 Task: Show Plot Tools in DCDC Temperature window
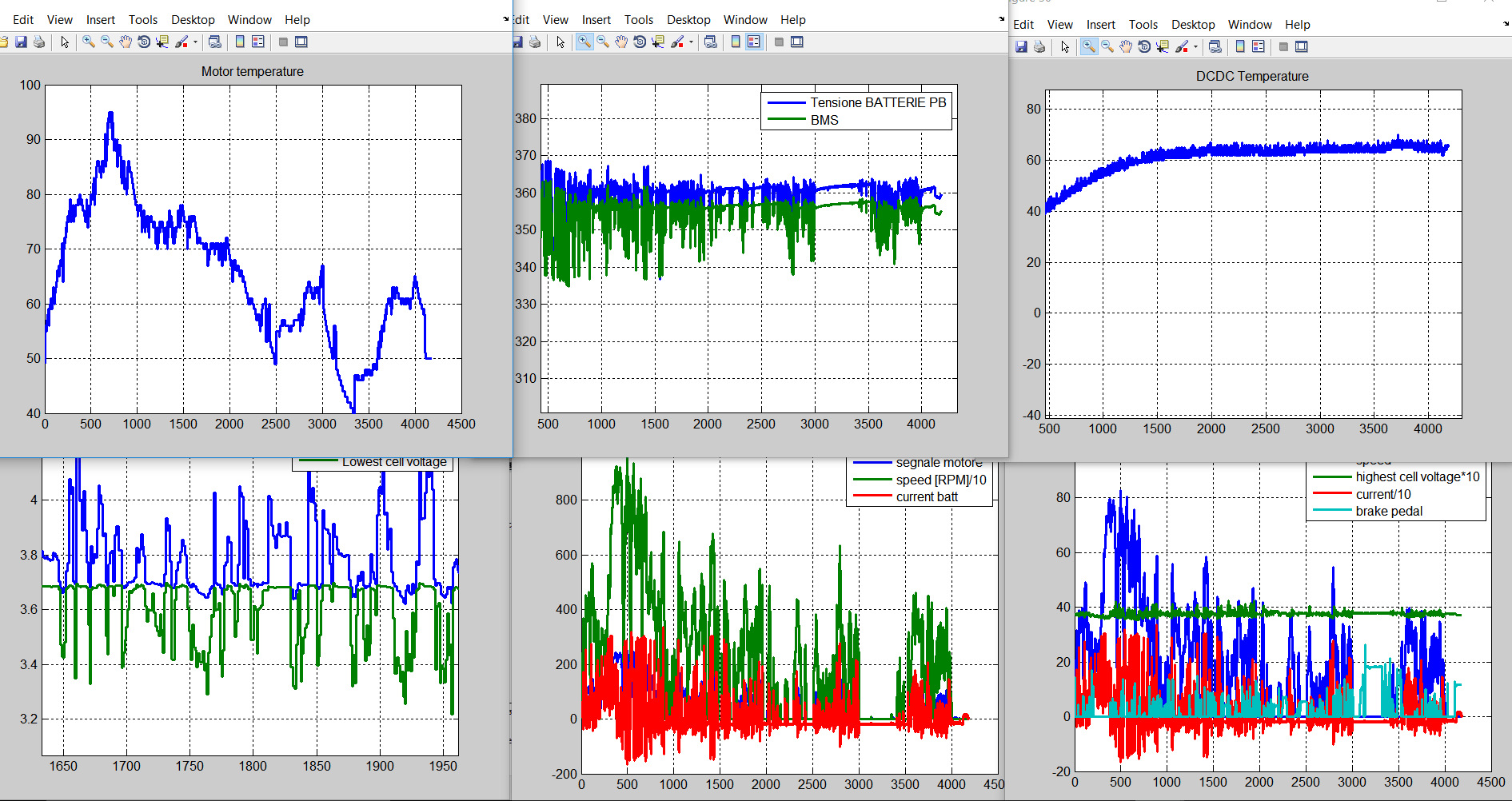1302,47
